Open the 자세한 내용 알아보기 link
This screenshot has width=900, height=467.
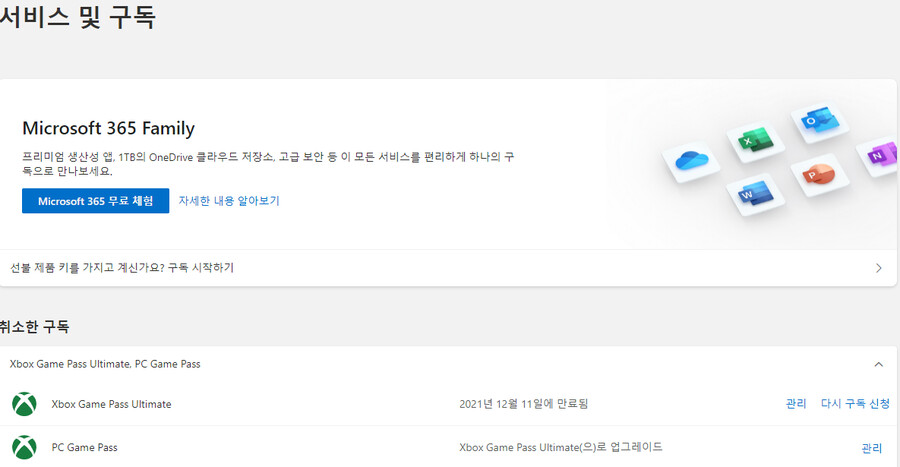pos(228,201)
